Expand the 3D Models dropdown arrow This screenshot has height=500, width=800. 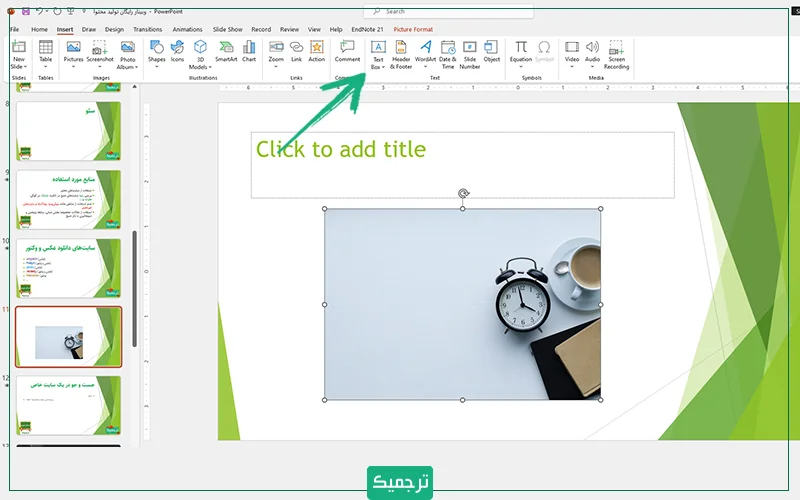coord(210,67)
